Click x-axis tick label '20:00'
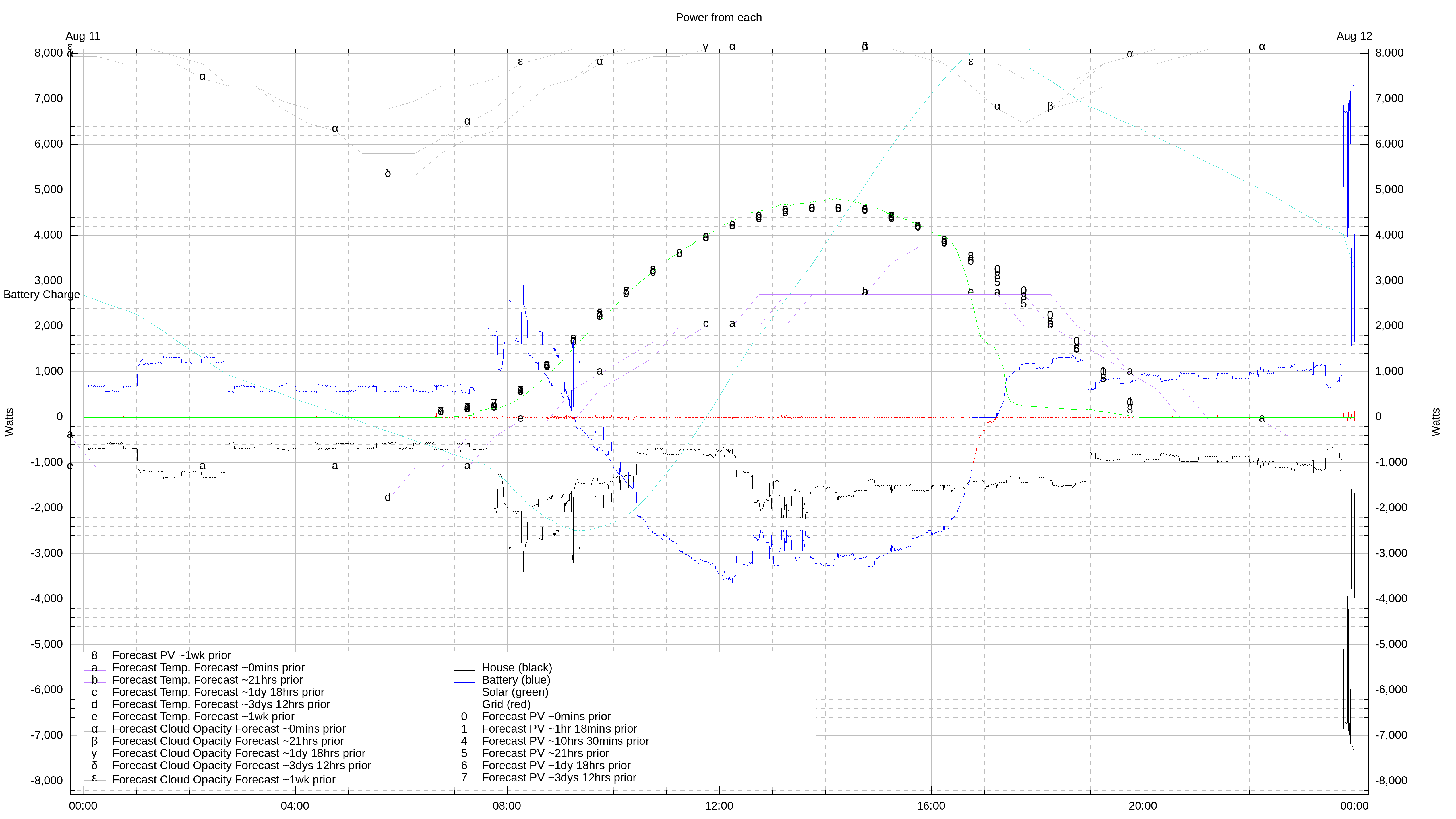 click(x=1142, y=806)
